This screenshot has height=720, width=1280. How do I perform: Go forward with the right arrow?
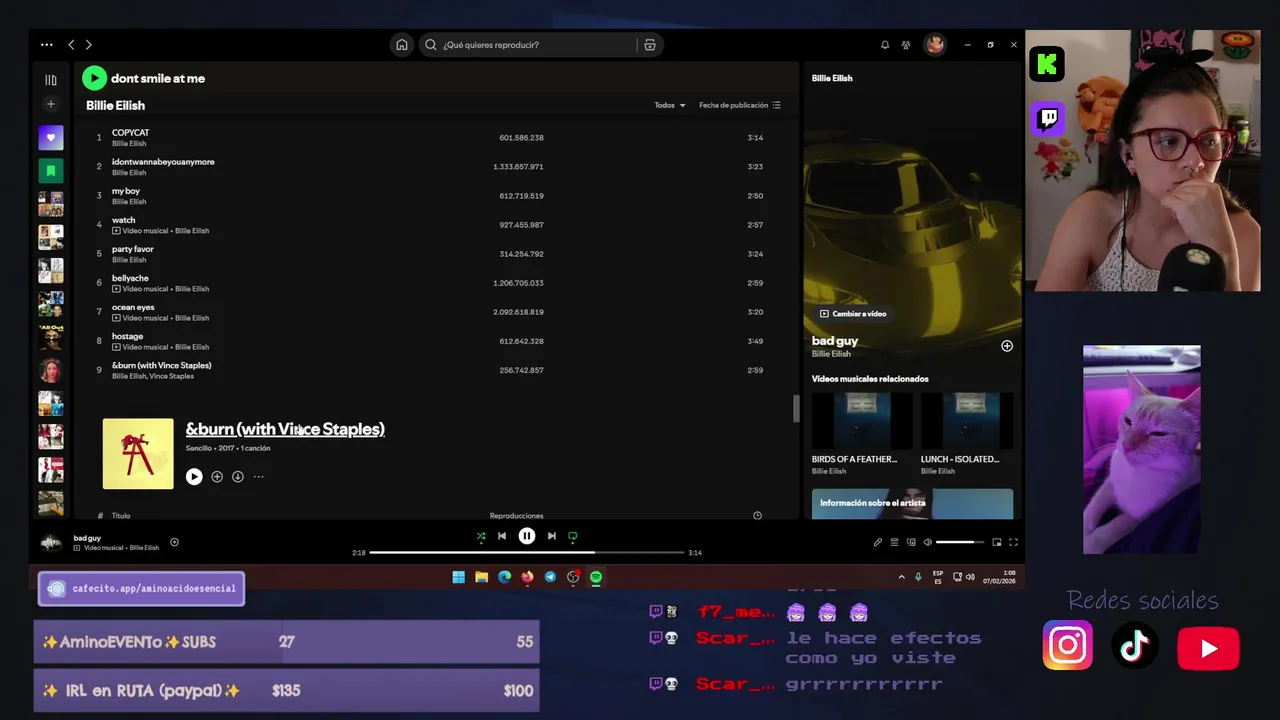[88, 45]
